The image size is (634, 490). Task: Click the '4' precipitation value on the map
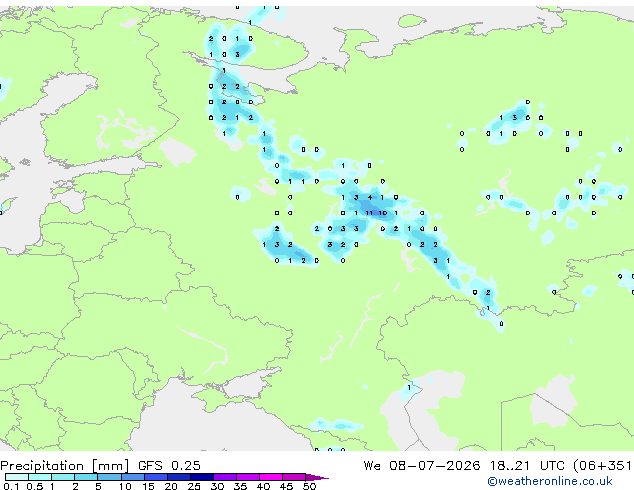pos(370,197)
